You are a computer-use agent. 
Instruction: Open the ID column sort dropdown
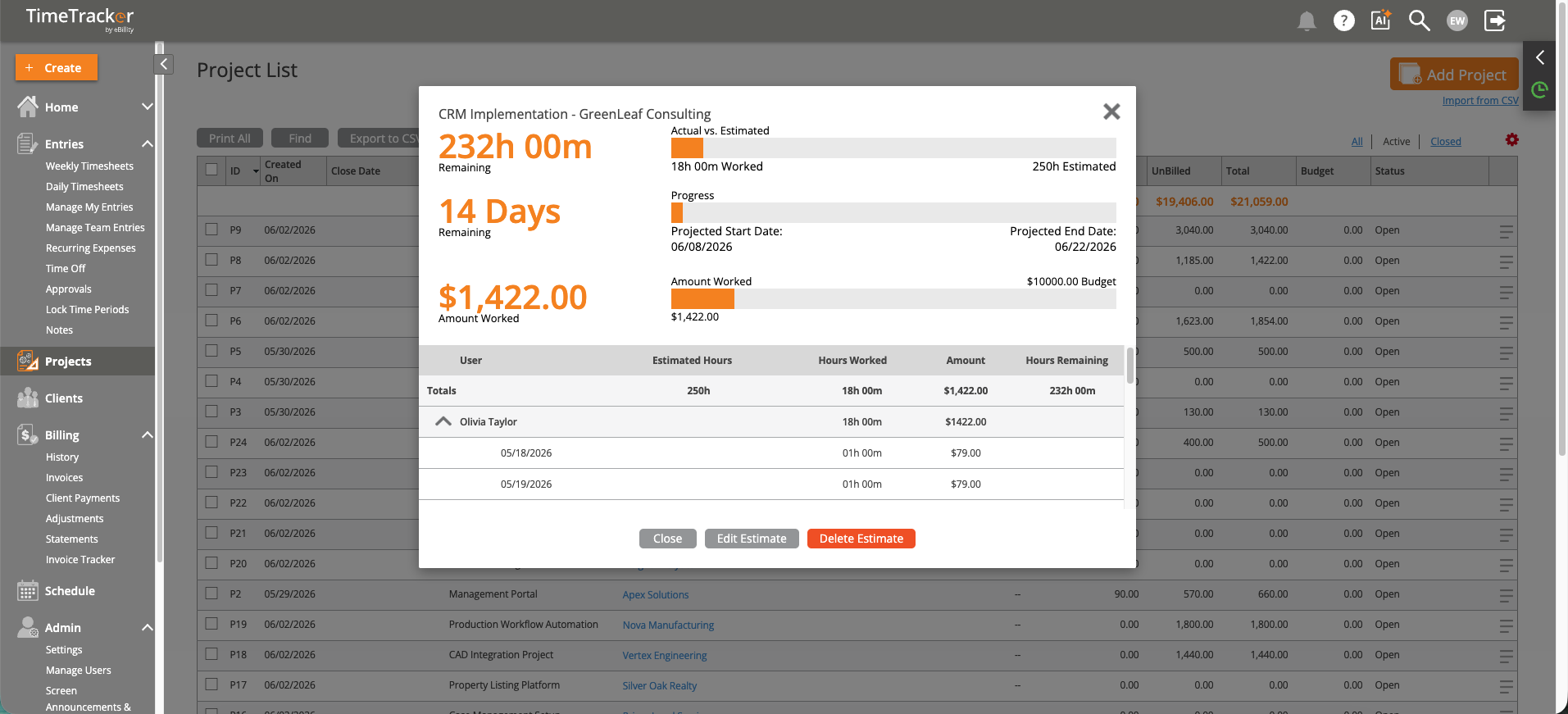[256, 171]
